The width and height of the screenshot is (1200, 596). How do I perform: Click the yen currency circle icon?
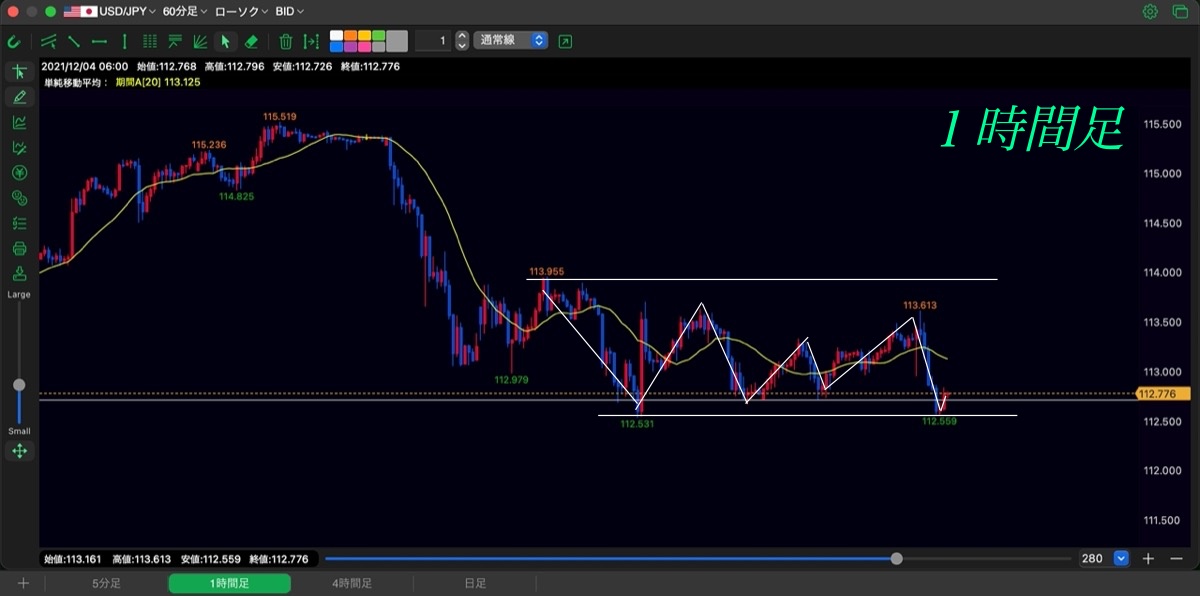pos(19,172)
